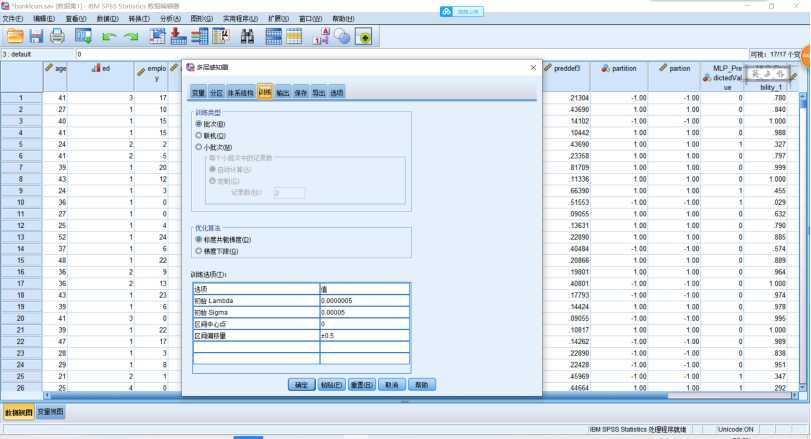Open the 分析 menu

pos(170,19)
